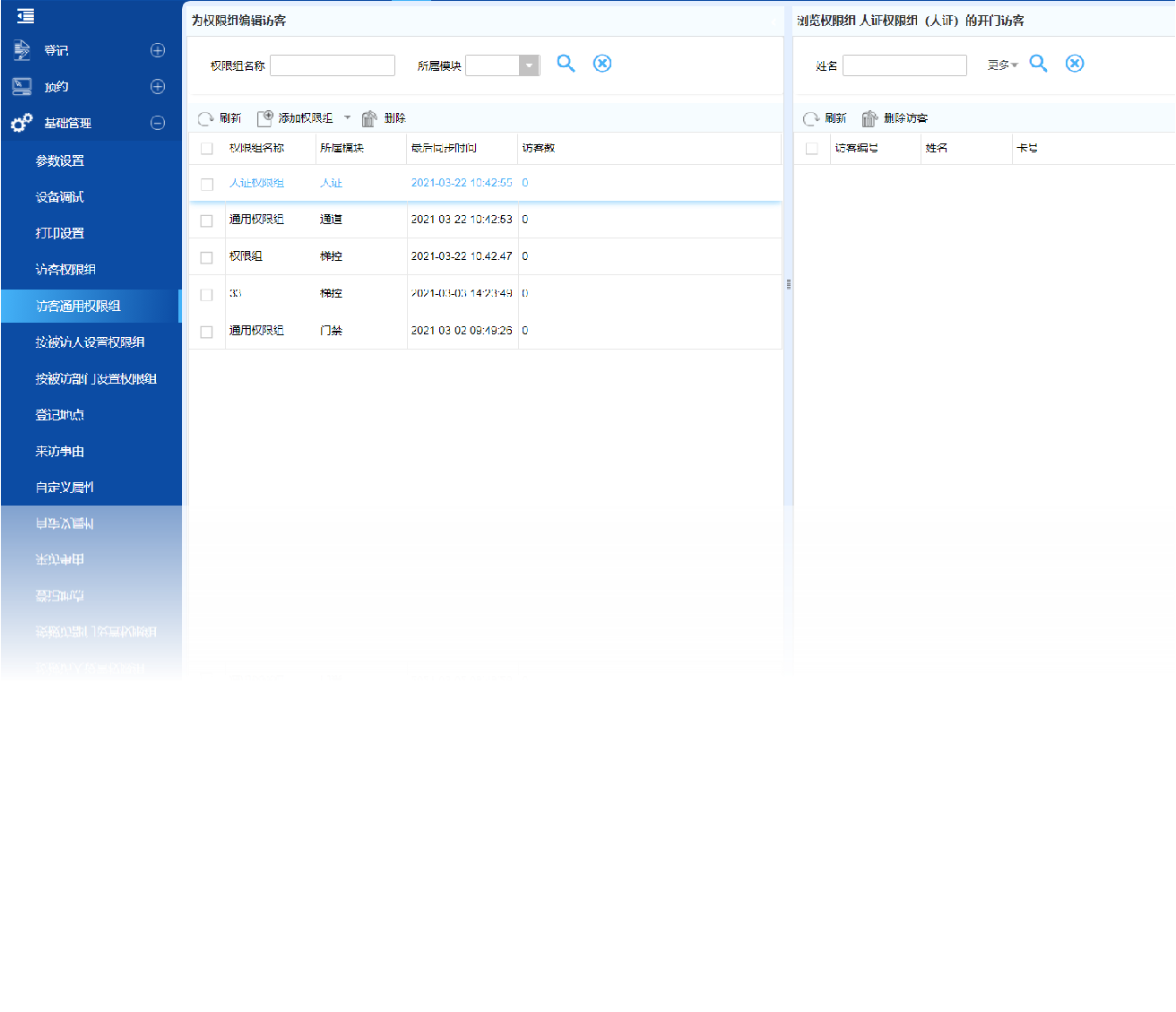This screenshot has height=1012, width=1176.
Task: Click 删除访客 icon in right panel toolbar
Action: click(869, 118)
